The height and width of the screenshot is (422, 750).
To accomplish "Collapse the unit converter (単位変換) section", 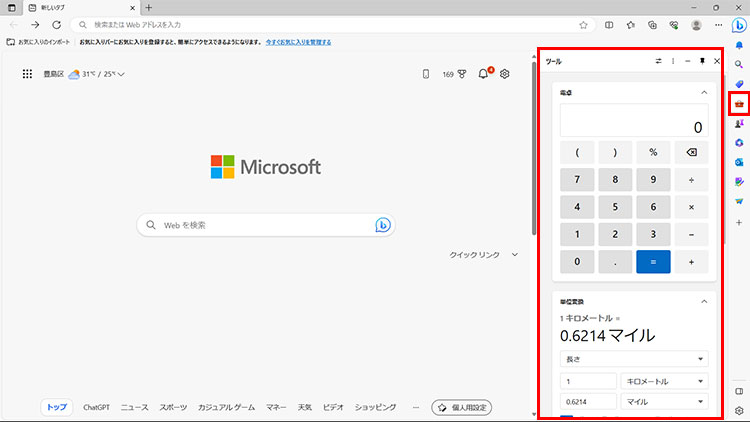I will tap(703, 301).
